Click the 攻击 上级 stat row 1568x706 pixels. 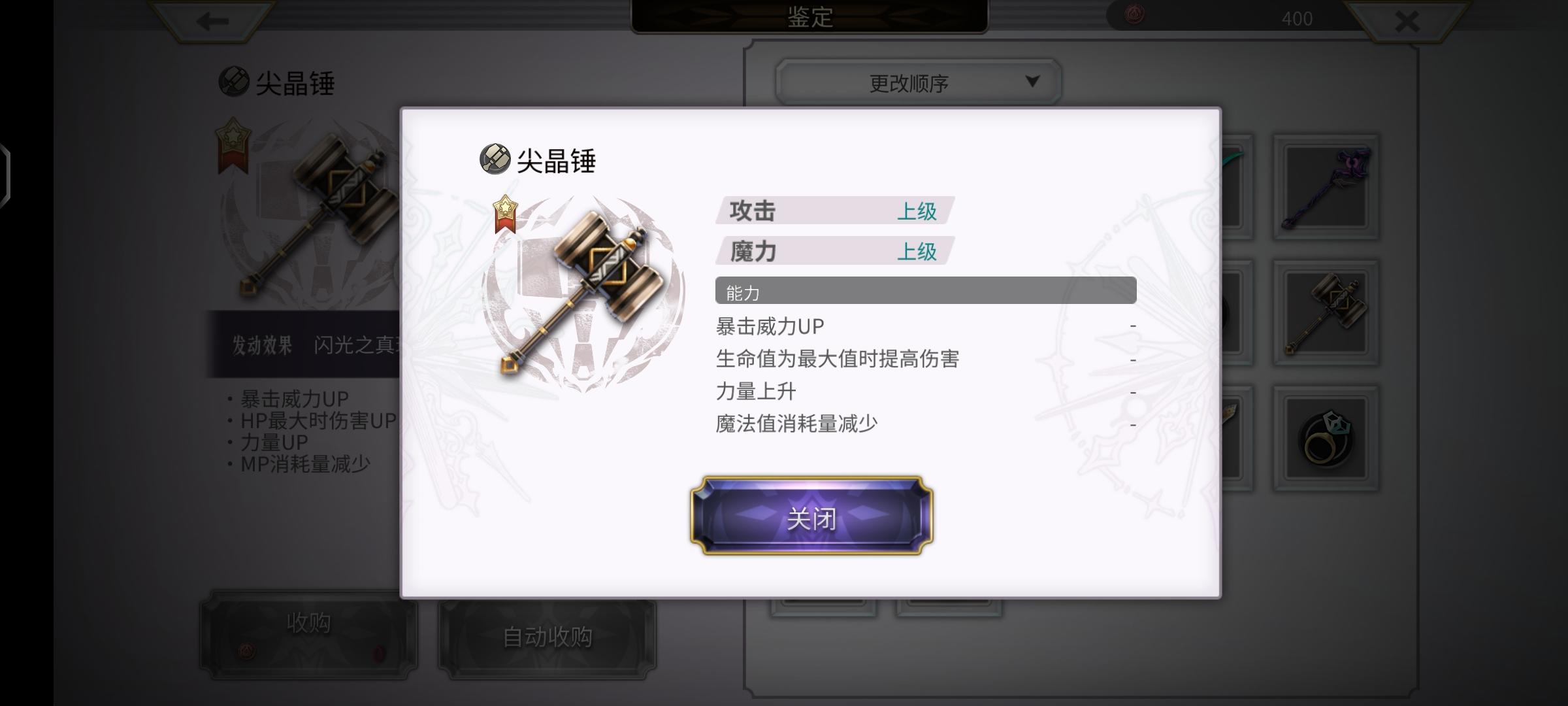834,210
